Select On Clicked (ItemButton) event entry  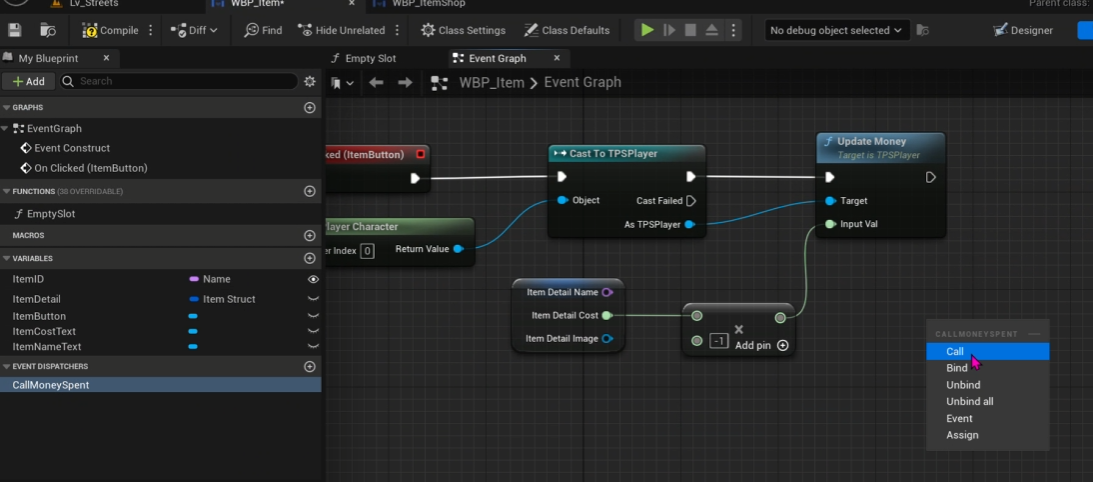point(91,168)
